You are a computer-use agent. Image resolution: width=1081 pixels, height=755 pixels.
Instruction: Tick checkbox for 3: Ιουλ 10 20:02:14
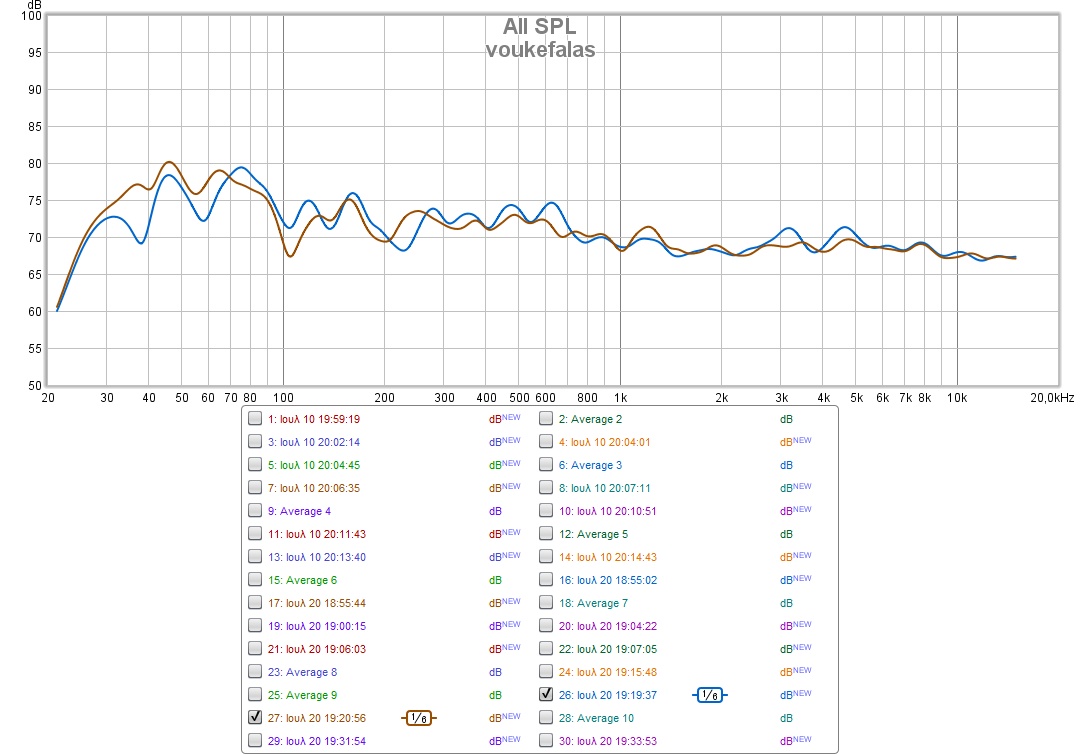click(x=255, y=441)
